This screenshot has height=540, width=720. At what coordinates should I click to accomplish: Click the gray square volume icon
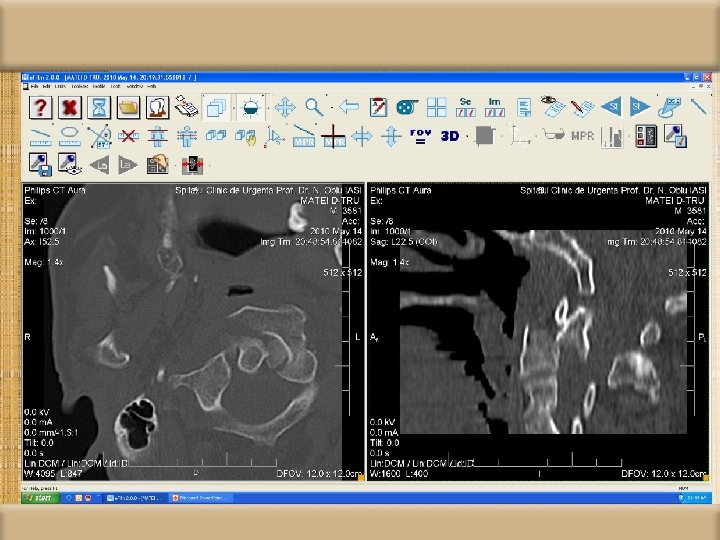pos(484,136)
